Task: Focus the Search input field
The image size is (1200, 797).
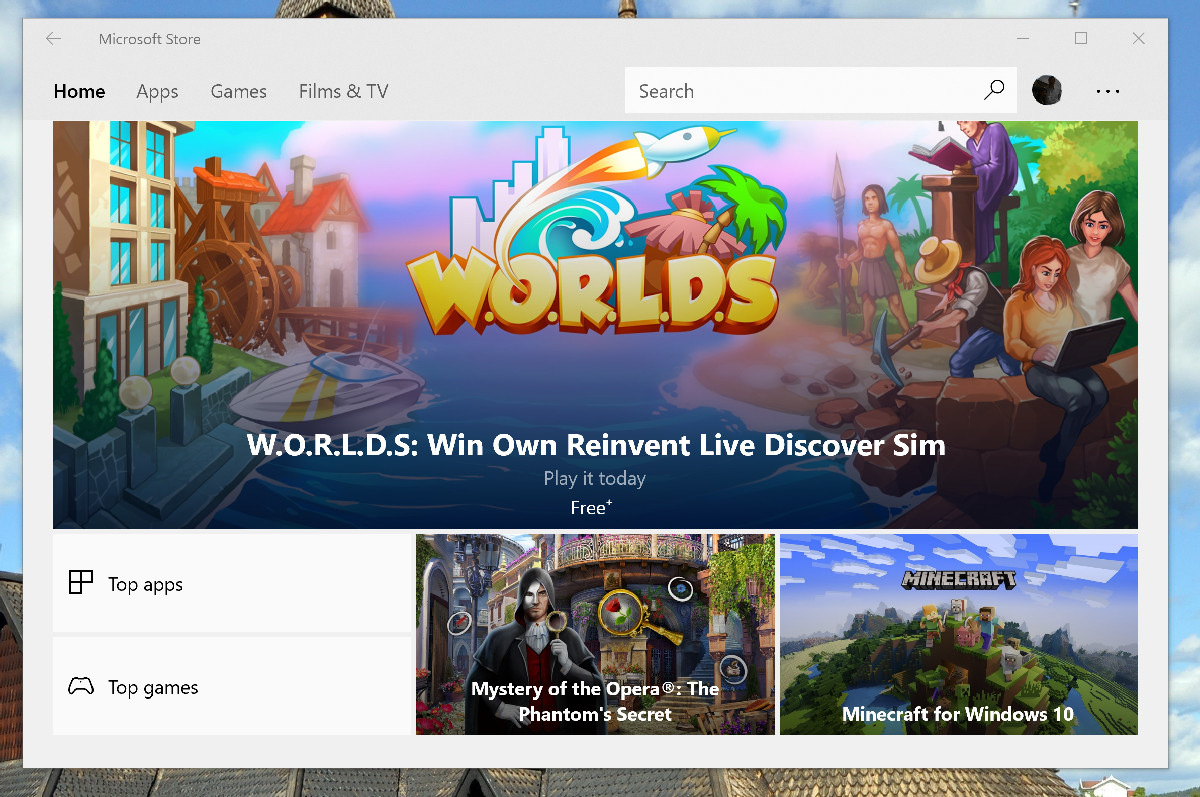Action: pos(821,90)
